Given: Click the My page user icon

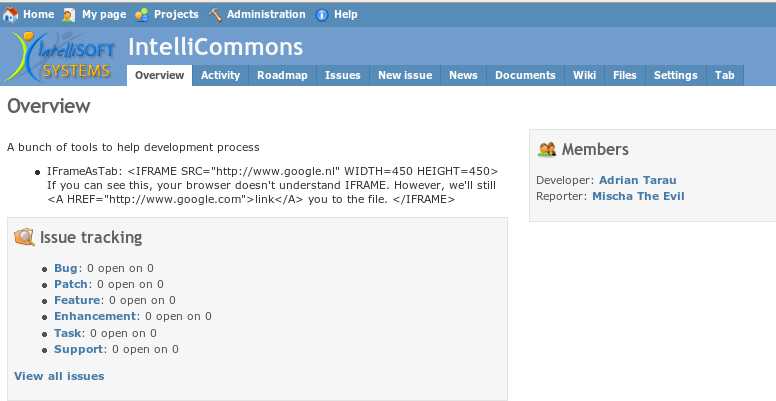Looking at the screenshot, I should 69,15.
